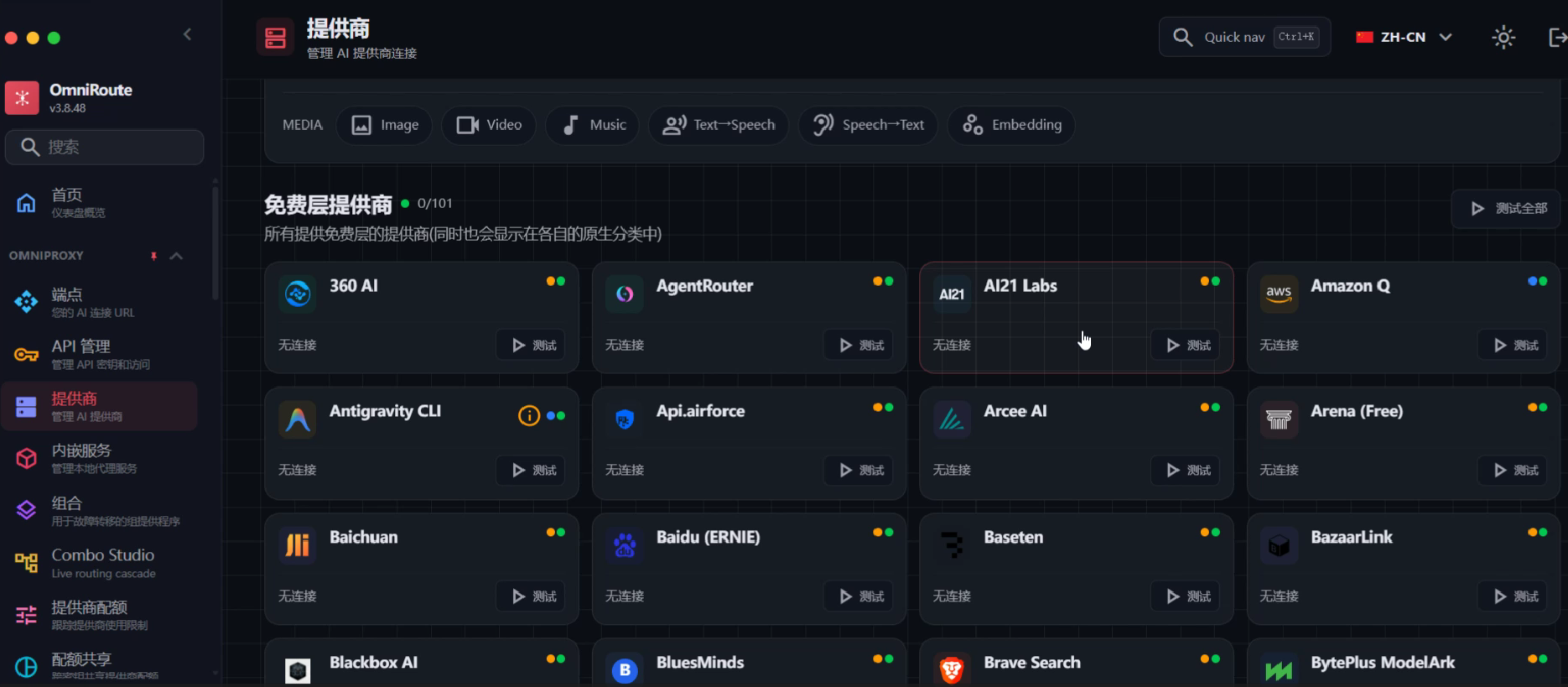Open the 首页 home page

(99, 202)
